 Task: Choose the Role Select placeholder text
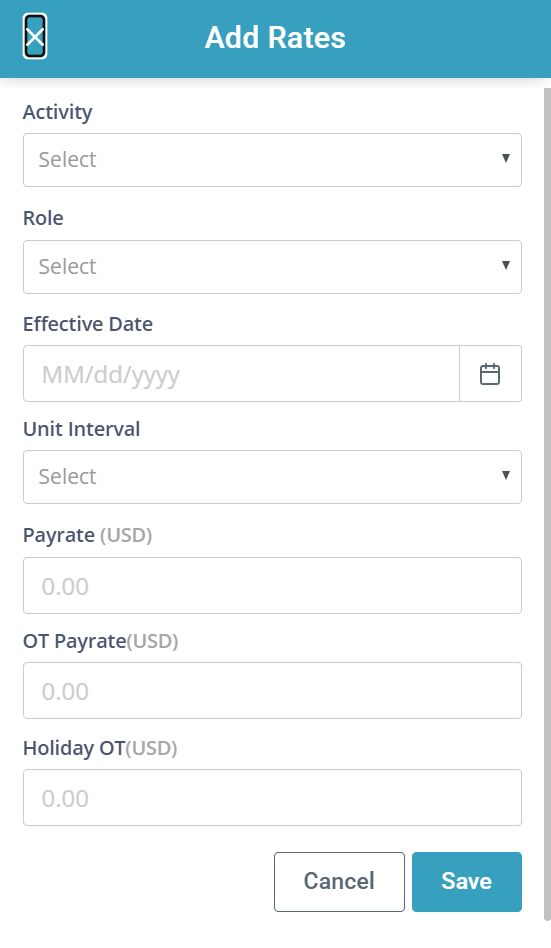[67, 267]
